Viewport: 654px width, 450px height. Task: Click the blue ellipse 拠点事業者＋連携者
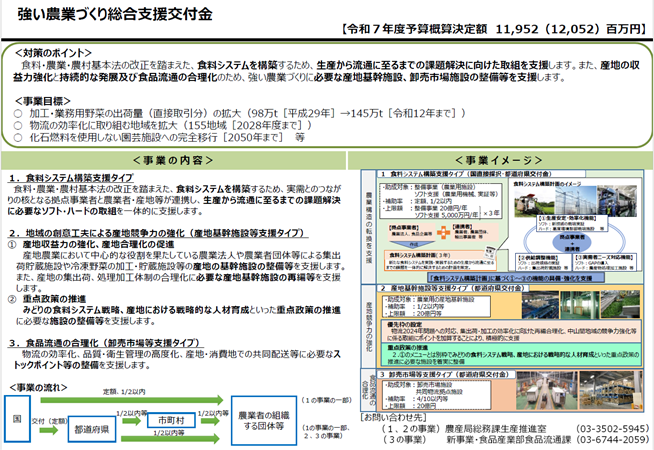point(572,243)
